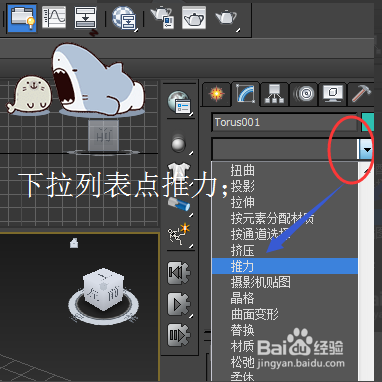Click the ViewCube 前 face in upper viewport

(103, 135)
